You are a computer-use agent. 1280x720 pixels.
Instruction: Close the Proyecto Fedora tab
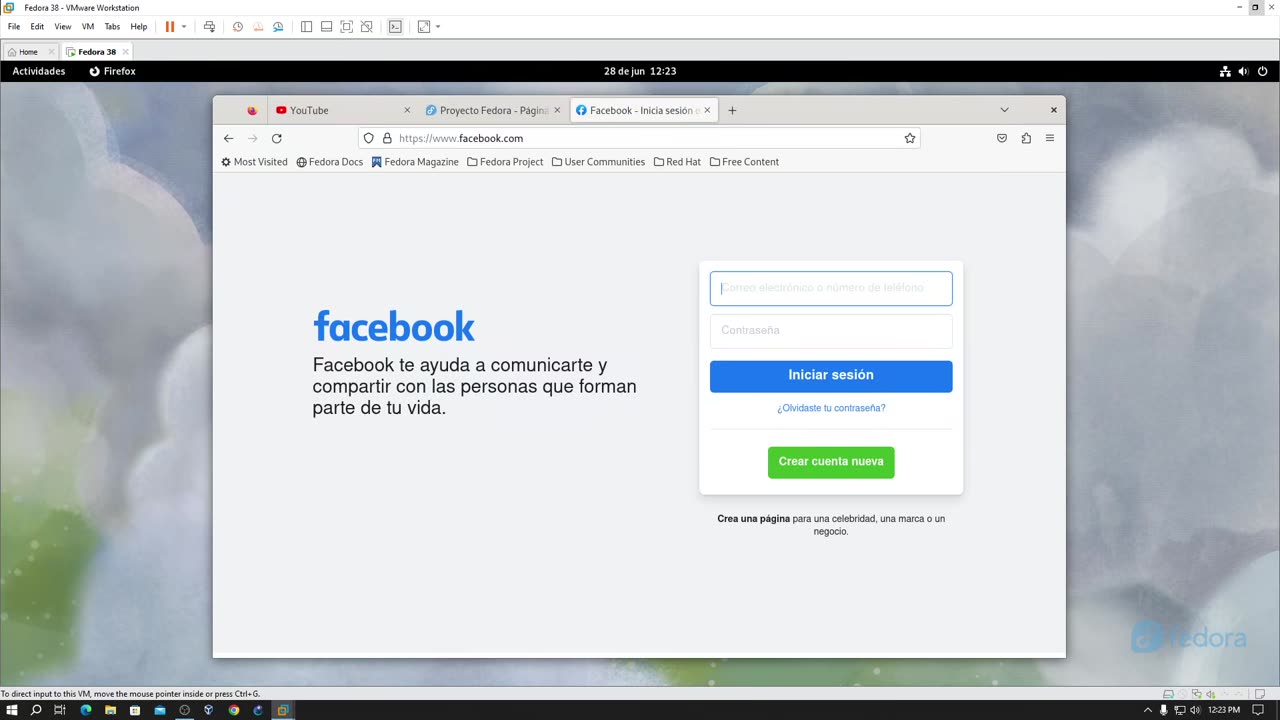[x=557, y=111]
